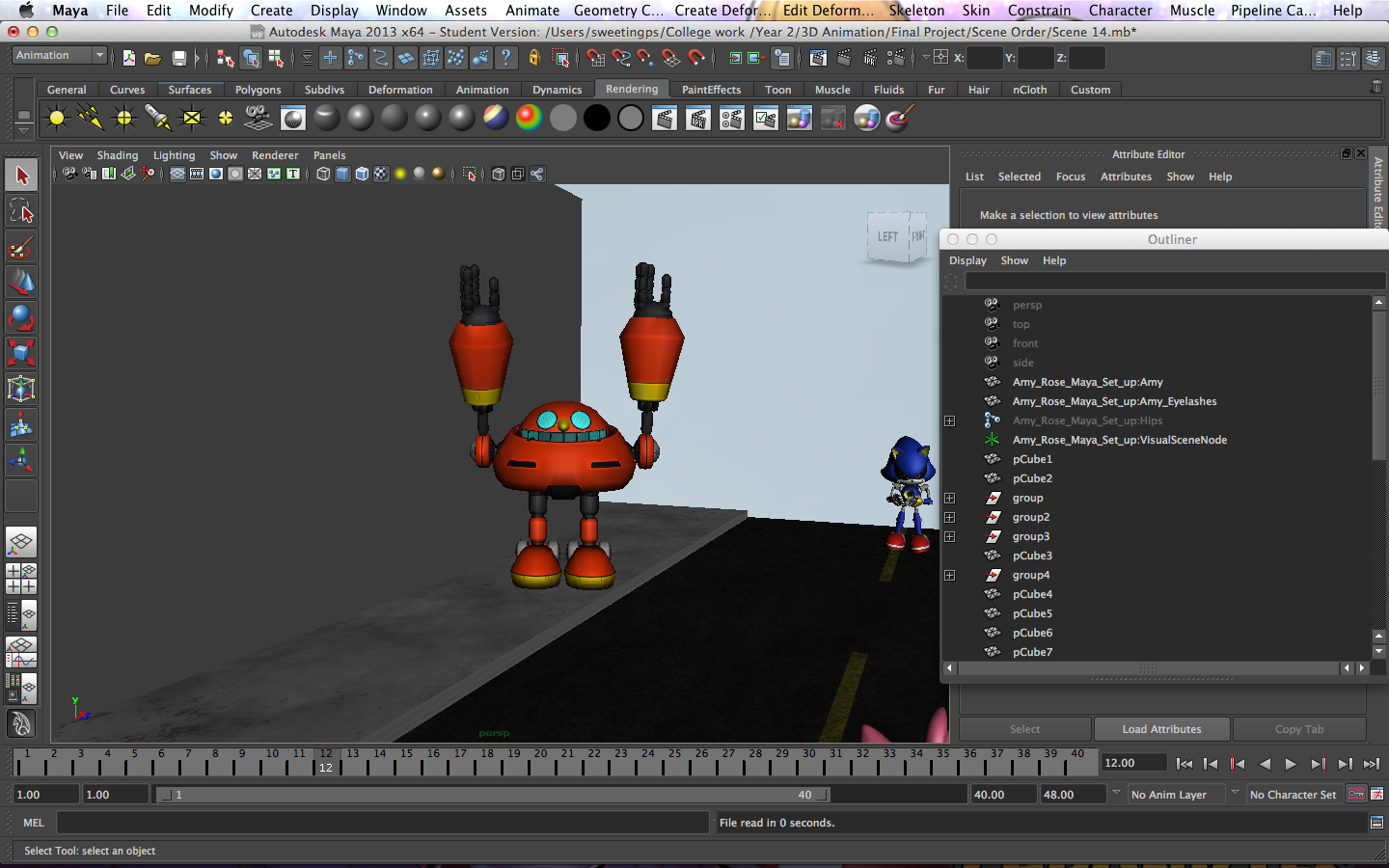Open the Animate menu

click(x=532, y=11)
